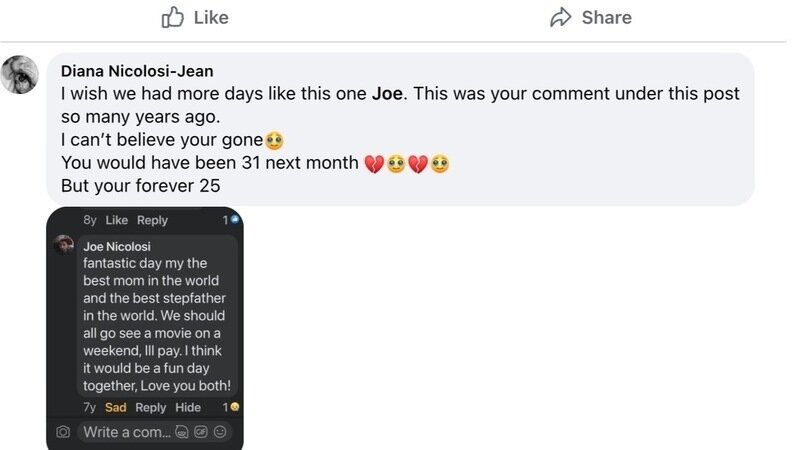
Task: Click the Like thumbs-up button
Action: (x=195, y=17)
